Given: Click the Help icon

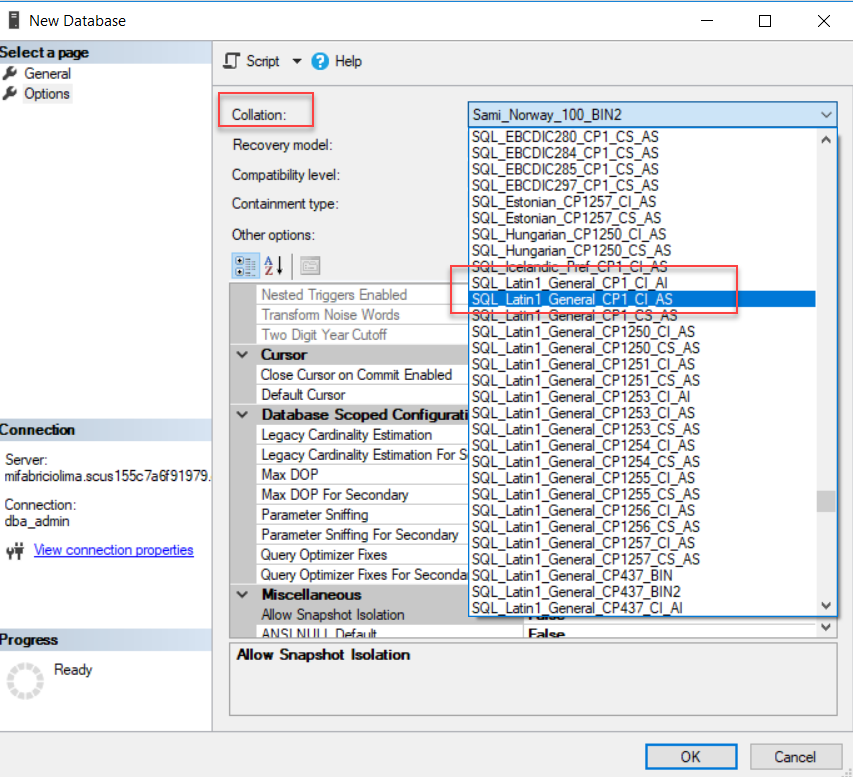Looking at the screenshot, I should [x=320, y=61].
